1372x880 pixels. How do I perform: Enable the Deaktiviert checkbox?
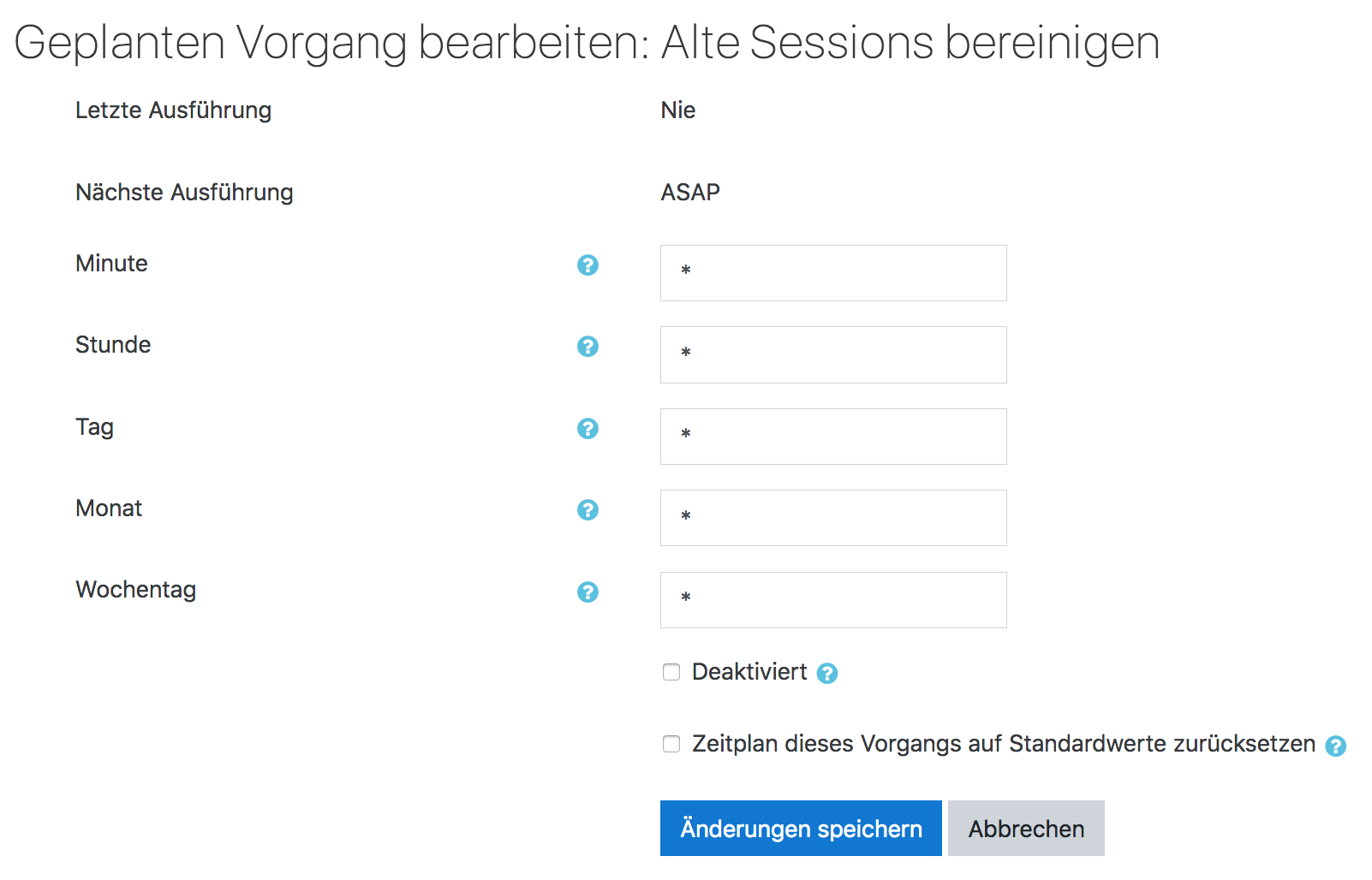coord(671,672)
